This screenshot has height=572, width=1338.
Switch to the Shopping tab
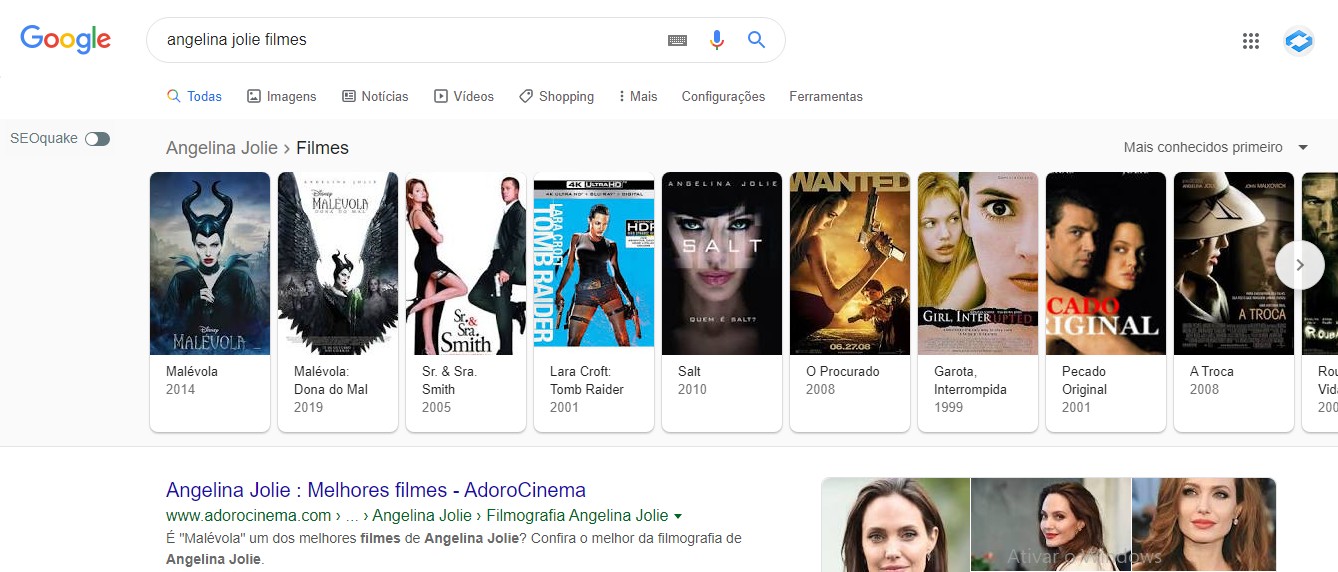[556, 97]
